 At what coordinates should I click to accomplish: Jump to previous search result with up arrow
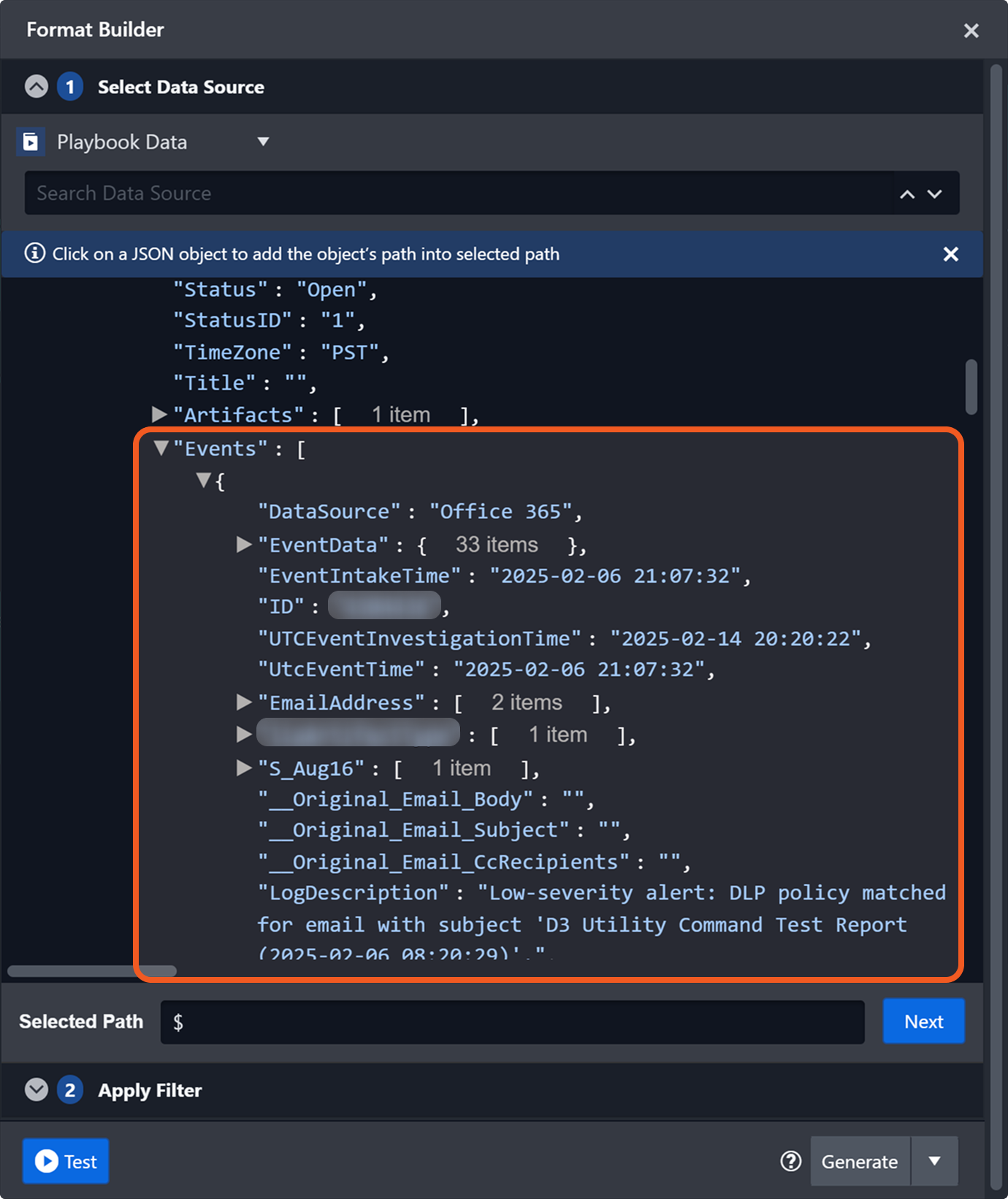(907, 194)
